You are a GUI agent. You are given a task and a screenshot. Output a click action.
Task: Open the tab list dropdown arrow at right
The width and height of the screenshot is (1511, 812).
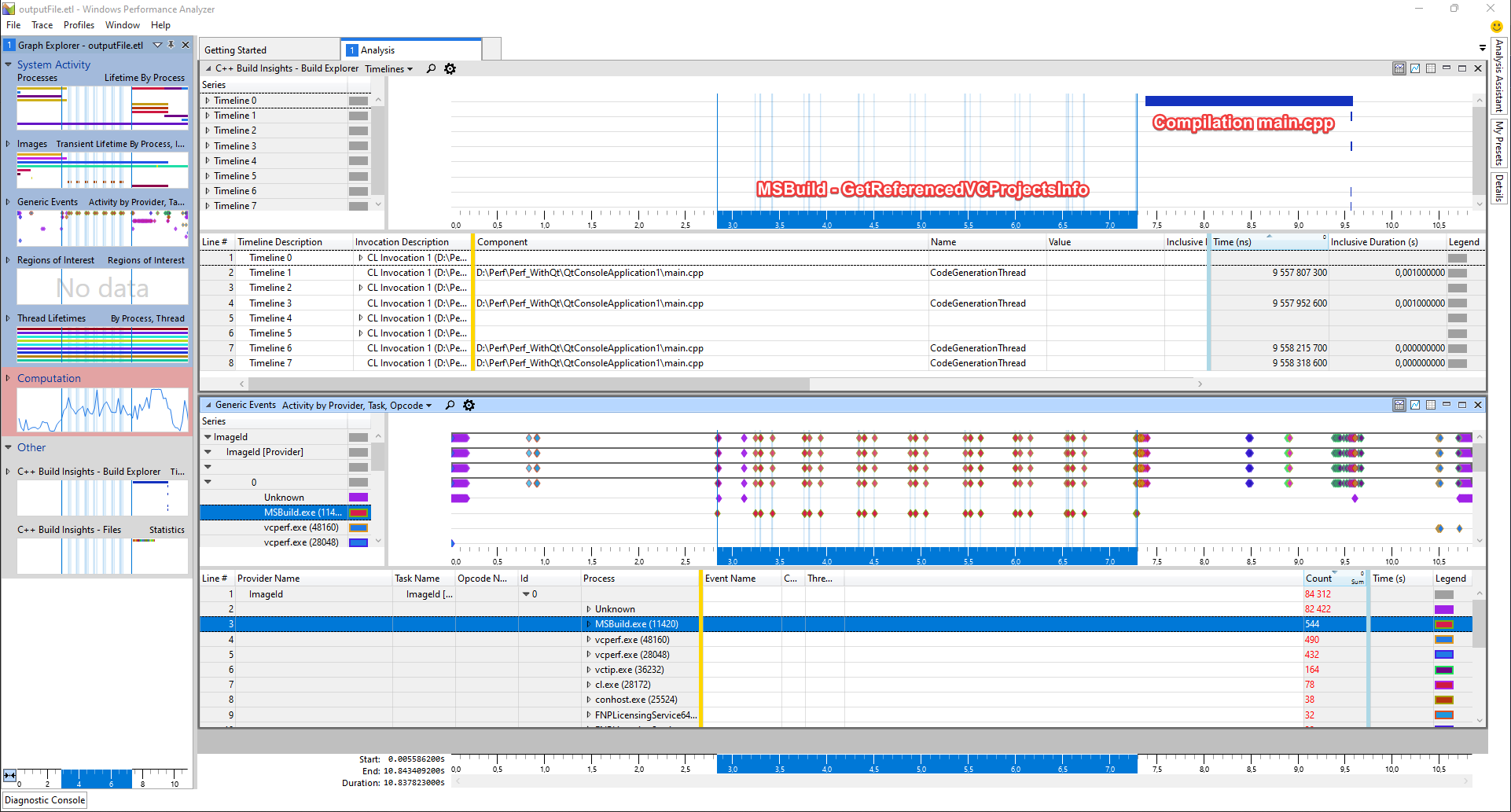1483,48
